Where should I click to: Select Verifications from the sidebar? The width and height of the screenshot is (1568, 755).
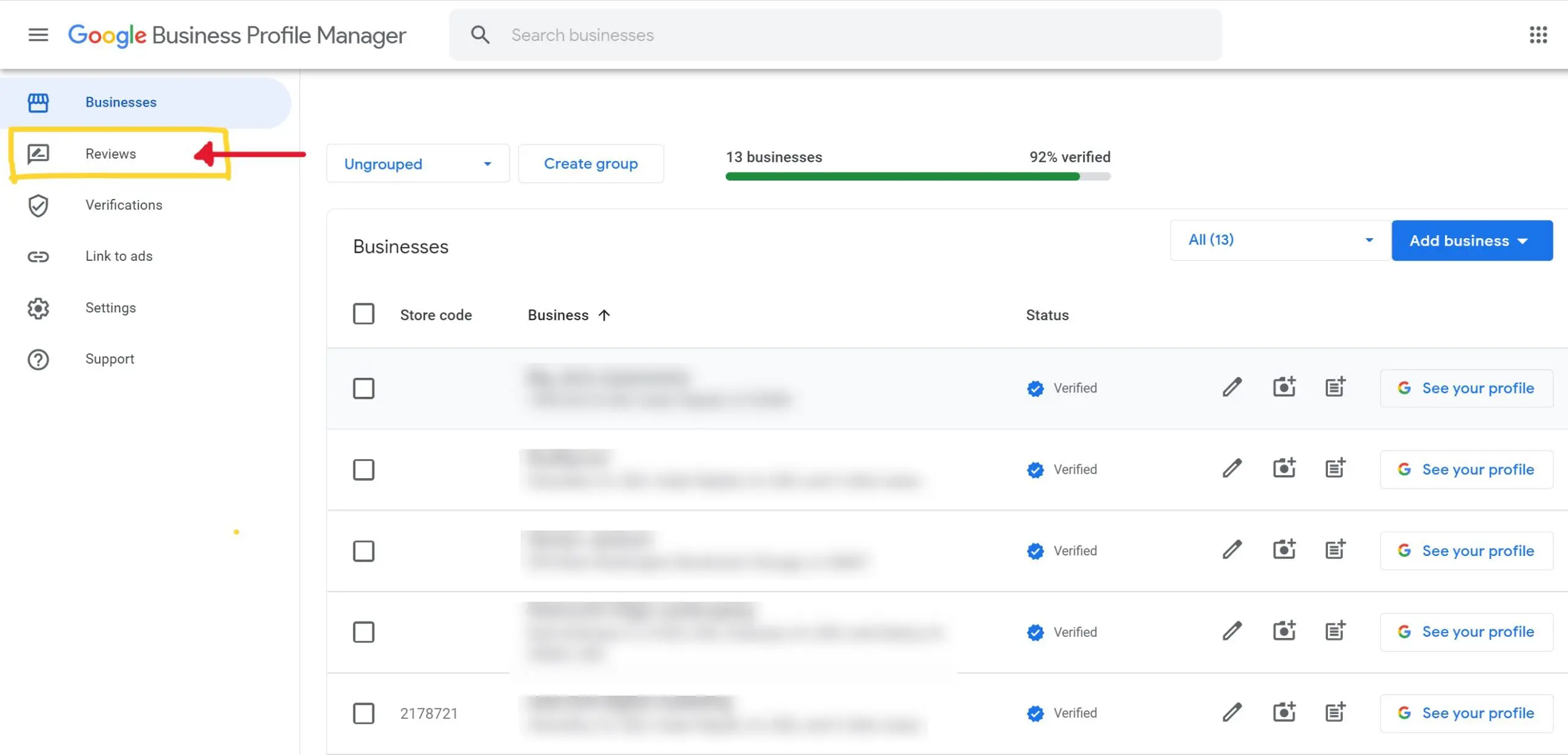coord(124,205)
